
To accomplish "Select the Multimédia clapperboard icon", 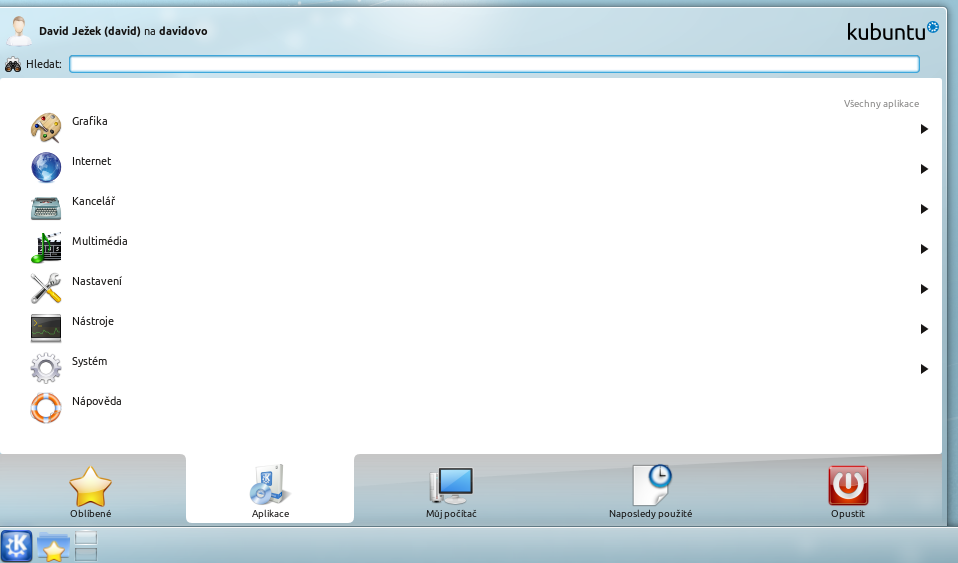I will point(46,247).
